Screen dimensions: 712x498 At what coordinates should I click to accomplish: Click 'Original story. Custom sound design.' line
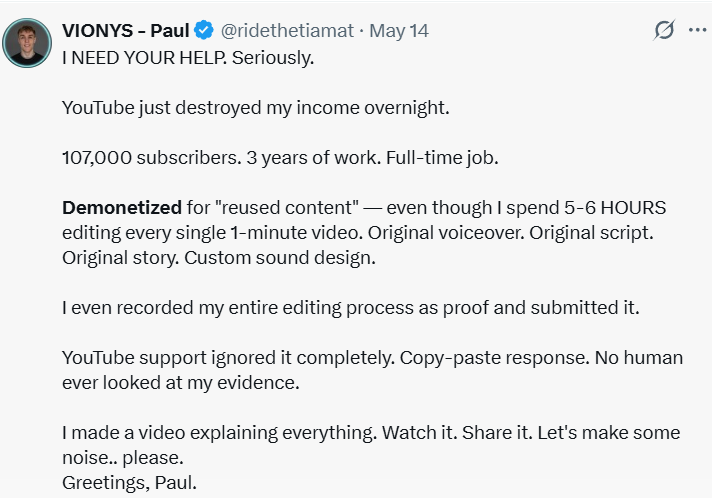coord(219,258)
